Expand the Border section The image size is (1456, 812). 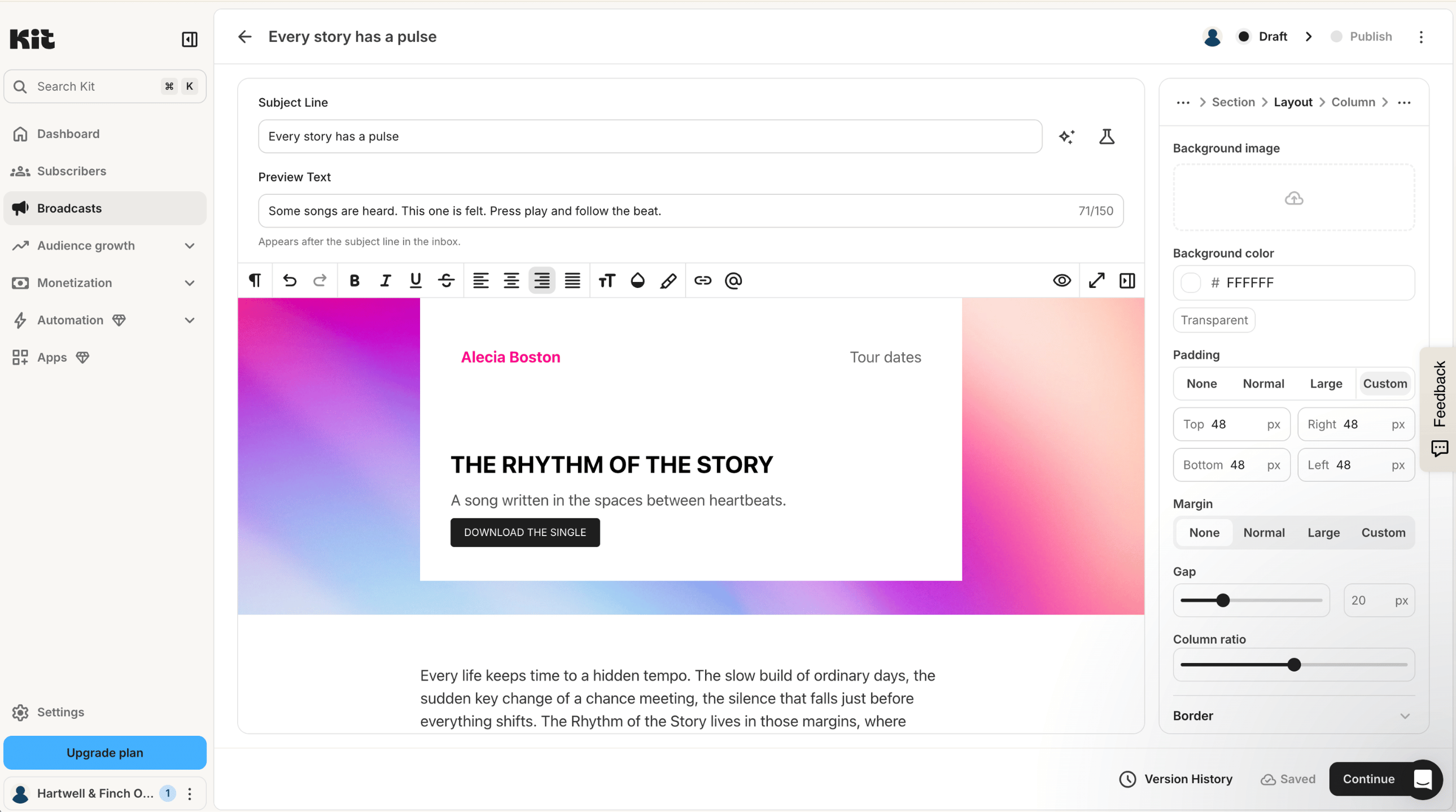(1293, 716)
